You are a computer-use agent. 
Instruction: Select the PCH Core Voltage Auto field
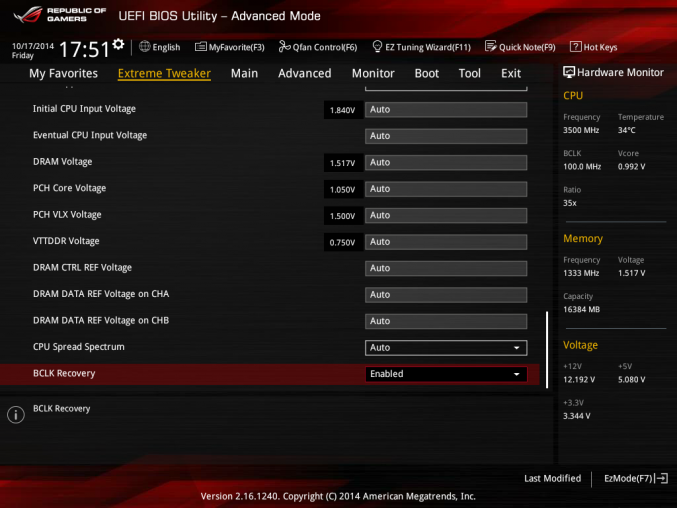pos(446,189)
